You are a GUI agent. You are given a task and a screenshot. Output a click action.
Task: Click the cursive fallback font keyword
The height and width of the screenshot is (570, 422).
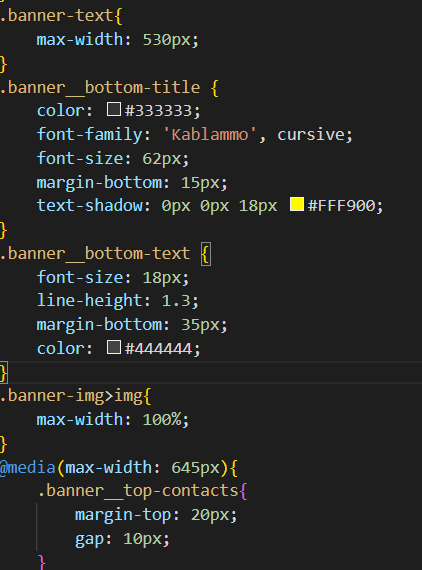[311, 135]
